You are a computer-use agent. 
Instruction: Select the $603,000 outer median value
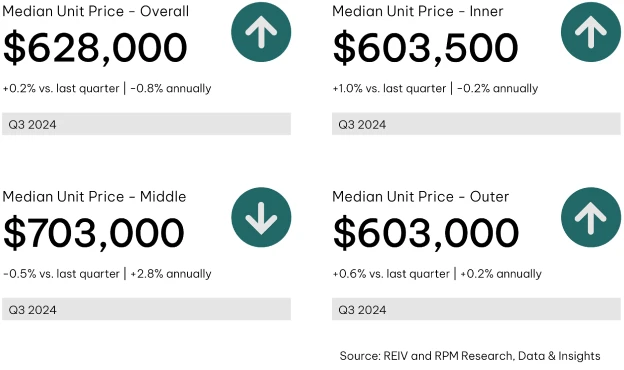click(426, 233)
